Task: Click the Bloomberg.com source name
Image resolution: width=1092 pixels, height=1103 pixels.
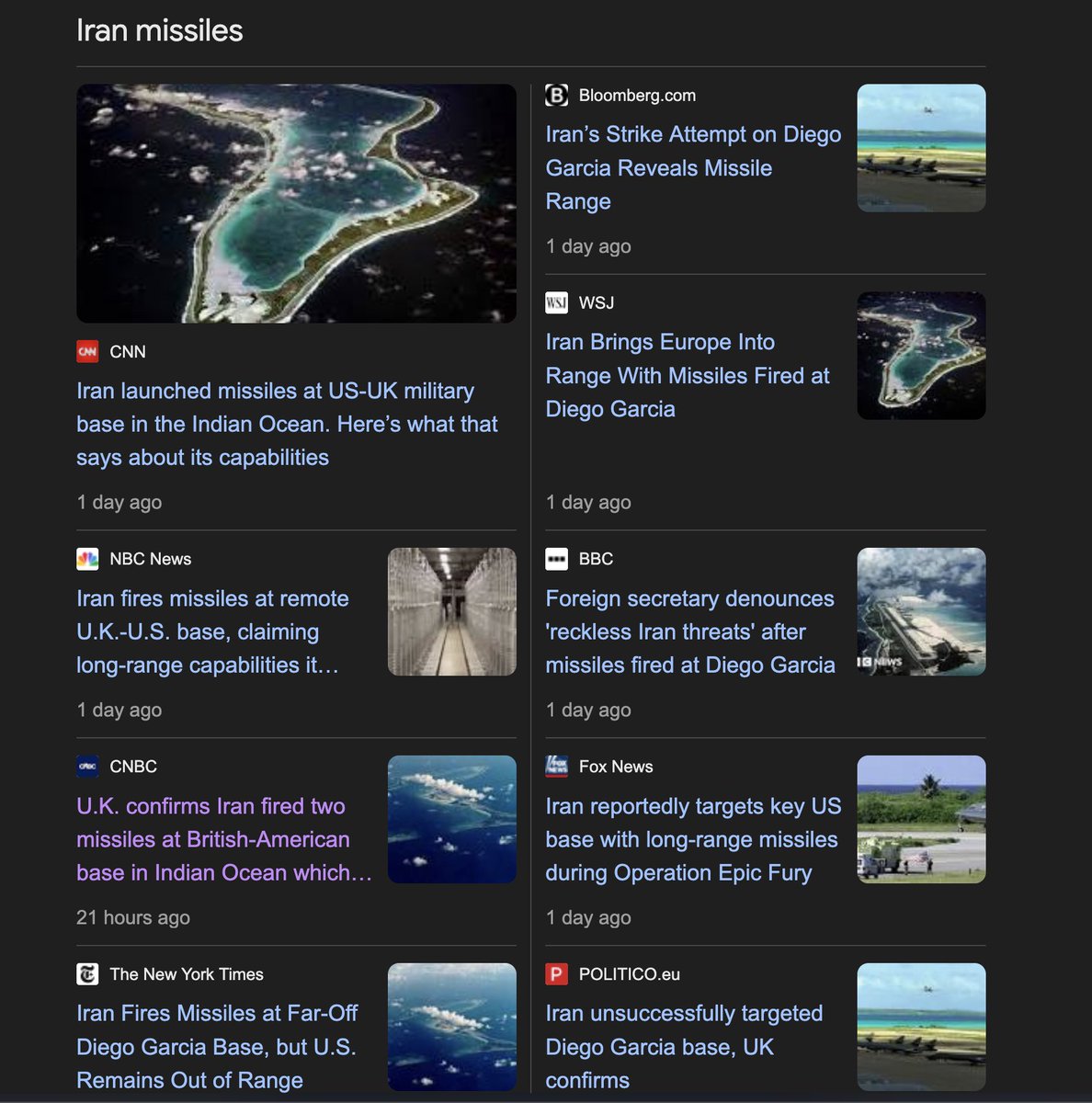Action: coord(637,96)
